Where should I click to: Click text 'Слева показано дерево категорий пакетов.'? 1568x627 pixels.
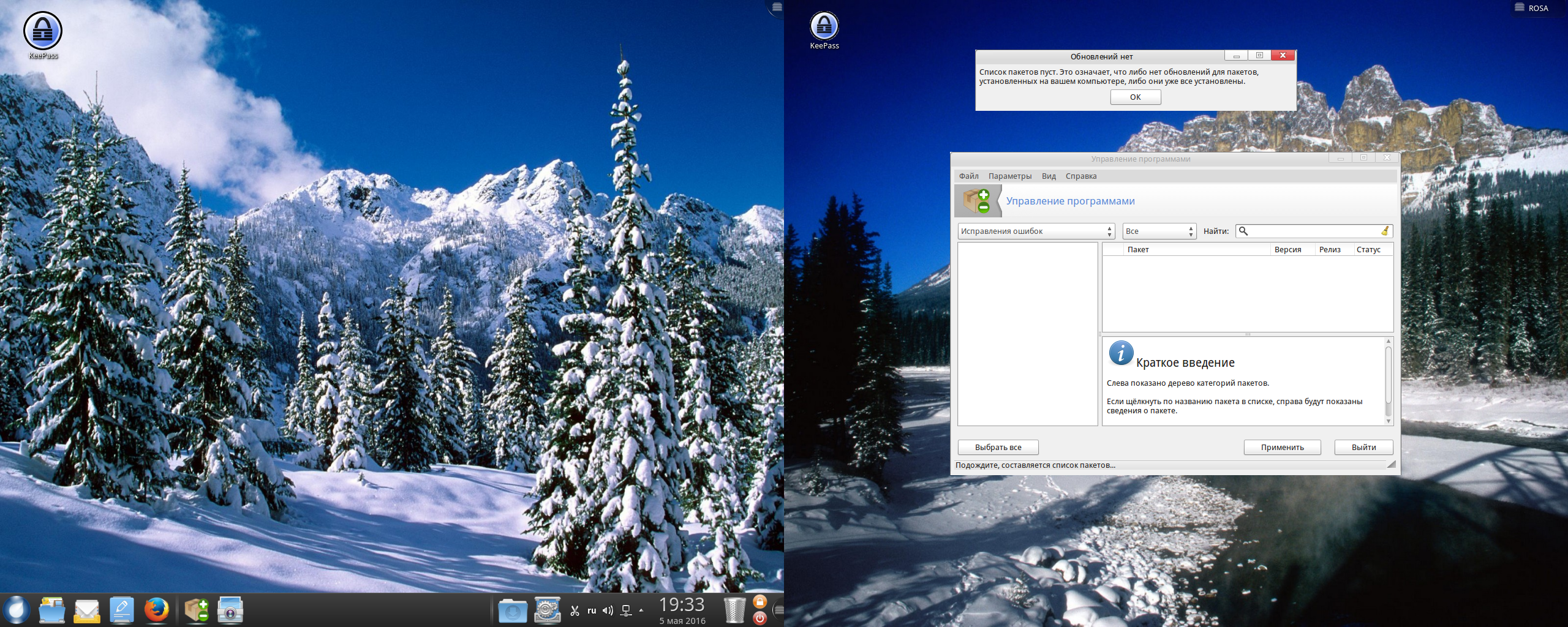tap(1188, 383)
